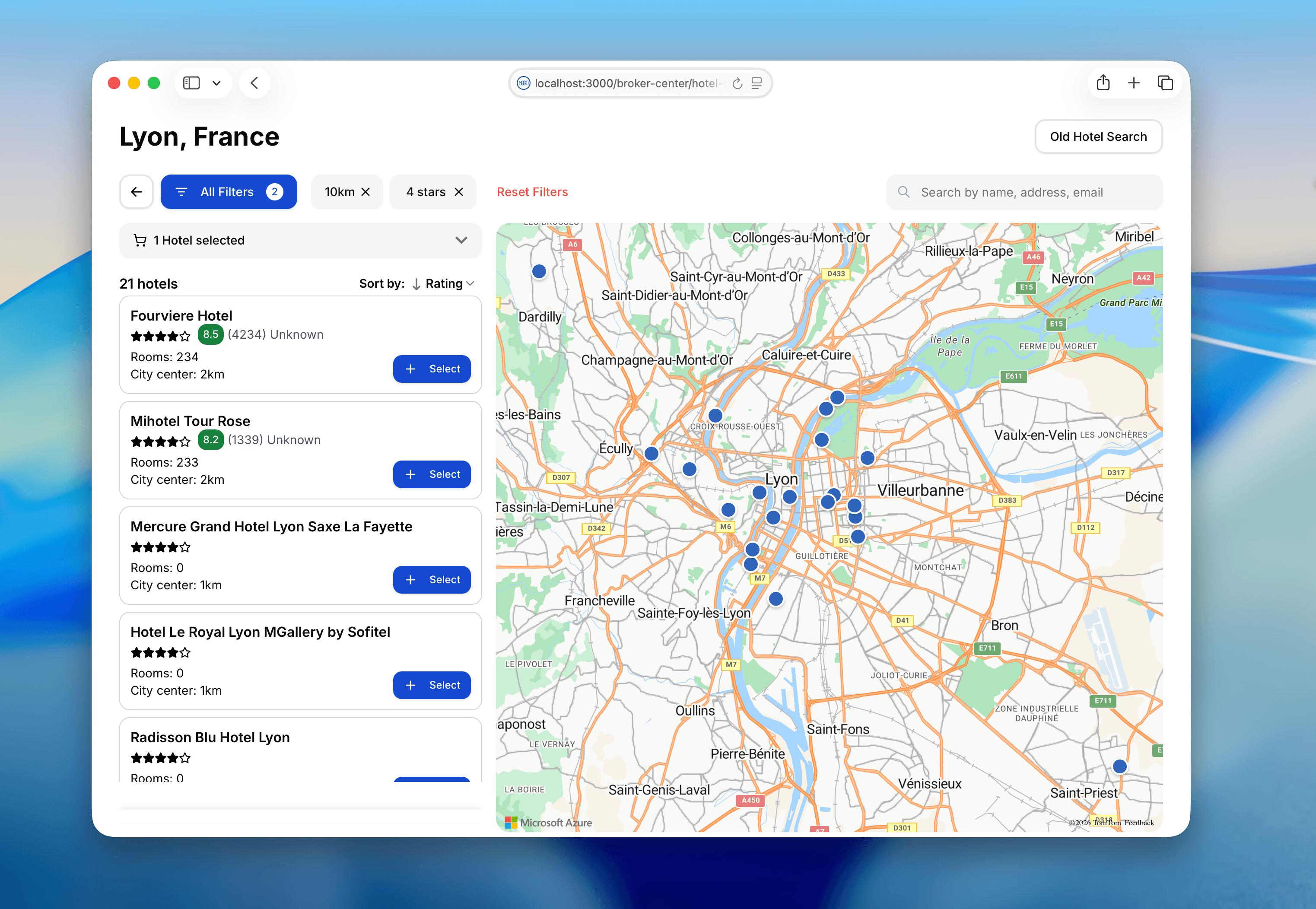Screen dimensions: 1316x909
Task: Select Mihotel Tour Rose hotel
Action: pos(432,474)
